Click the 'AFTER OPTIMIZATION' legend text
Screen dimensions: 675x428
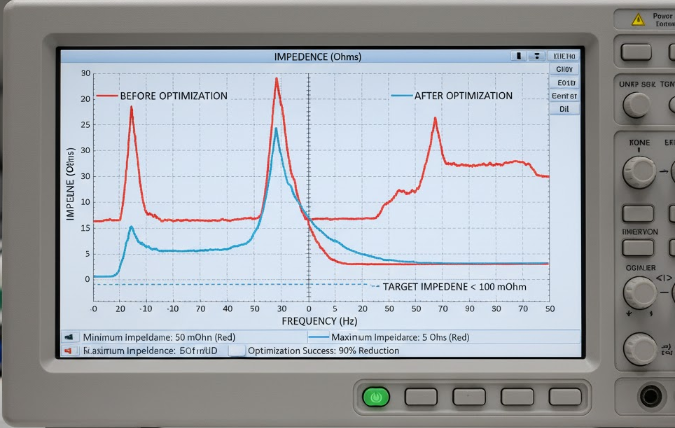tap(463, 96)
